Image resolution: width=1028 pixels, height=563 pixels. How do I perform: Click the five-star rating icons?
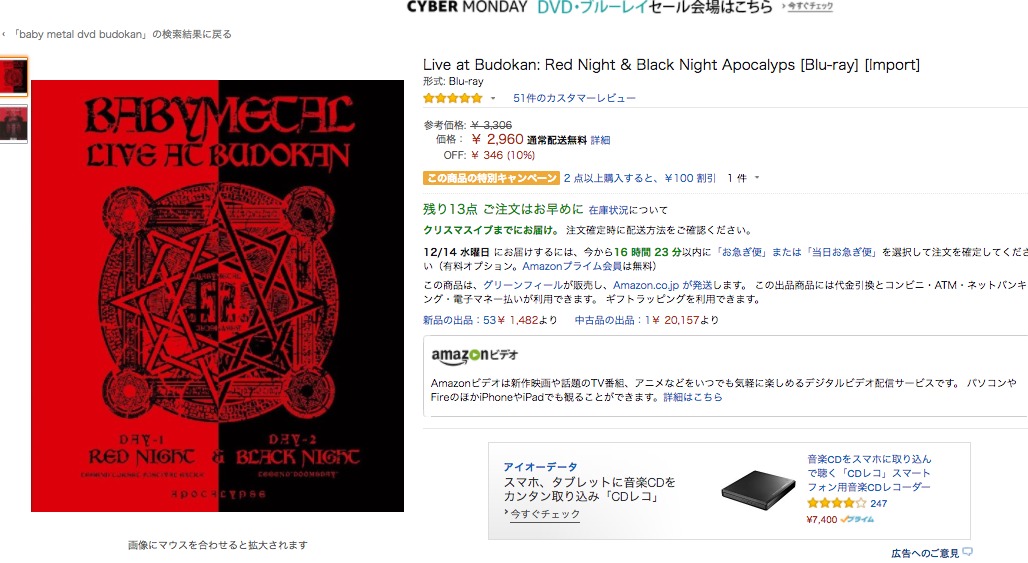[452, 98]
